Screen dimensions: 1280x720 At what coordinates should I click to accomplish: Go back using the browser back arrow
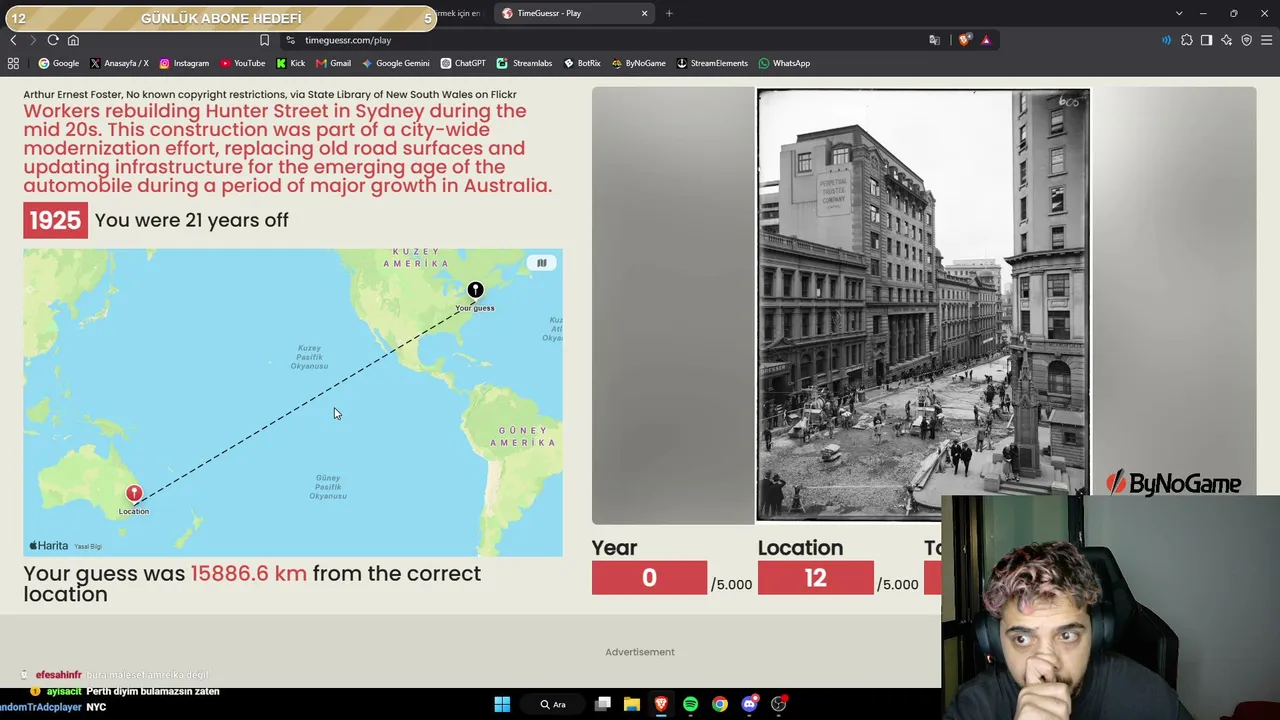coord(13,40)
